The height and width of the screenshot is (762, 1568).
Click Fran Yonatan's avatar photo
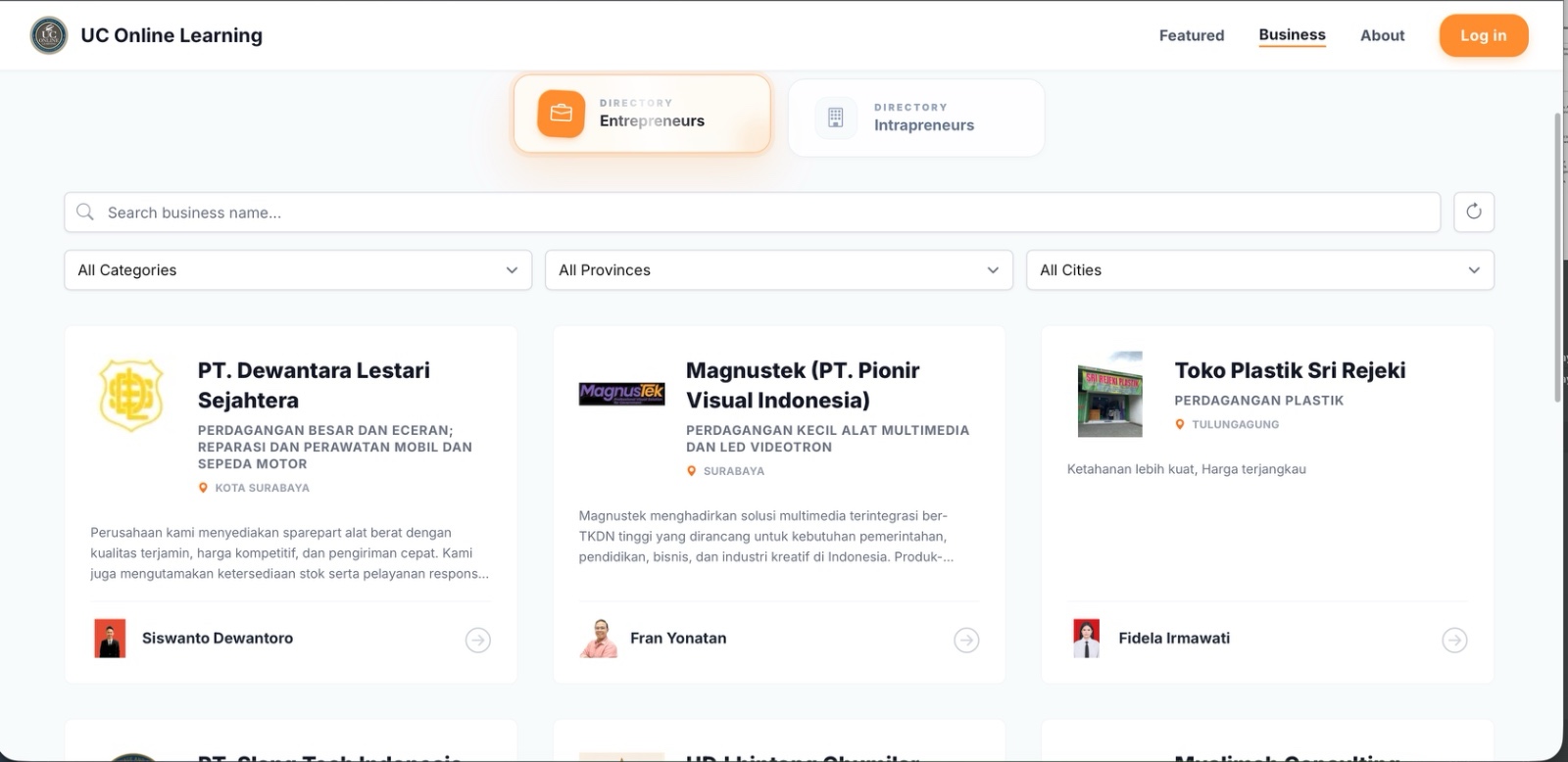(x=598, y=639)
